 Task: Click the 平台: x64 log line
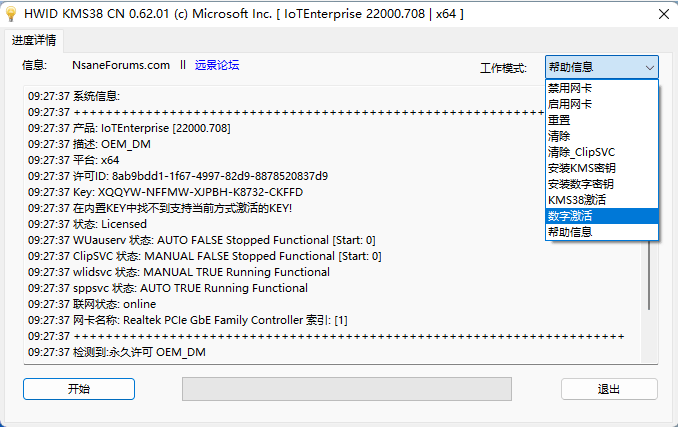74,160
